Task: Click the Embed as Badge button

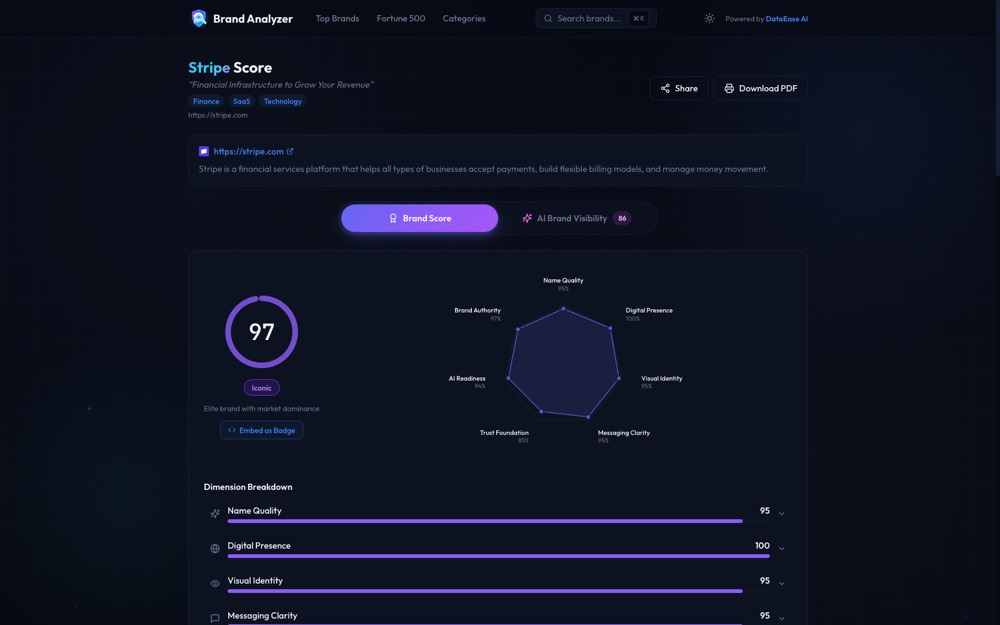Action: (261, 430)
